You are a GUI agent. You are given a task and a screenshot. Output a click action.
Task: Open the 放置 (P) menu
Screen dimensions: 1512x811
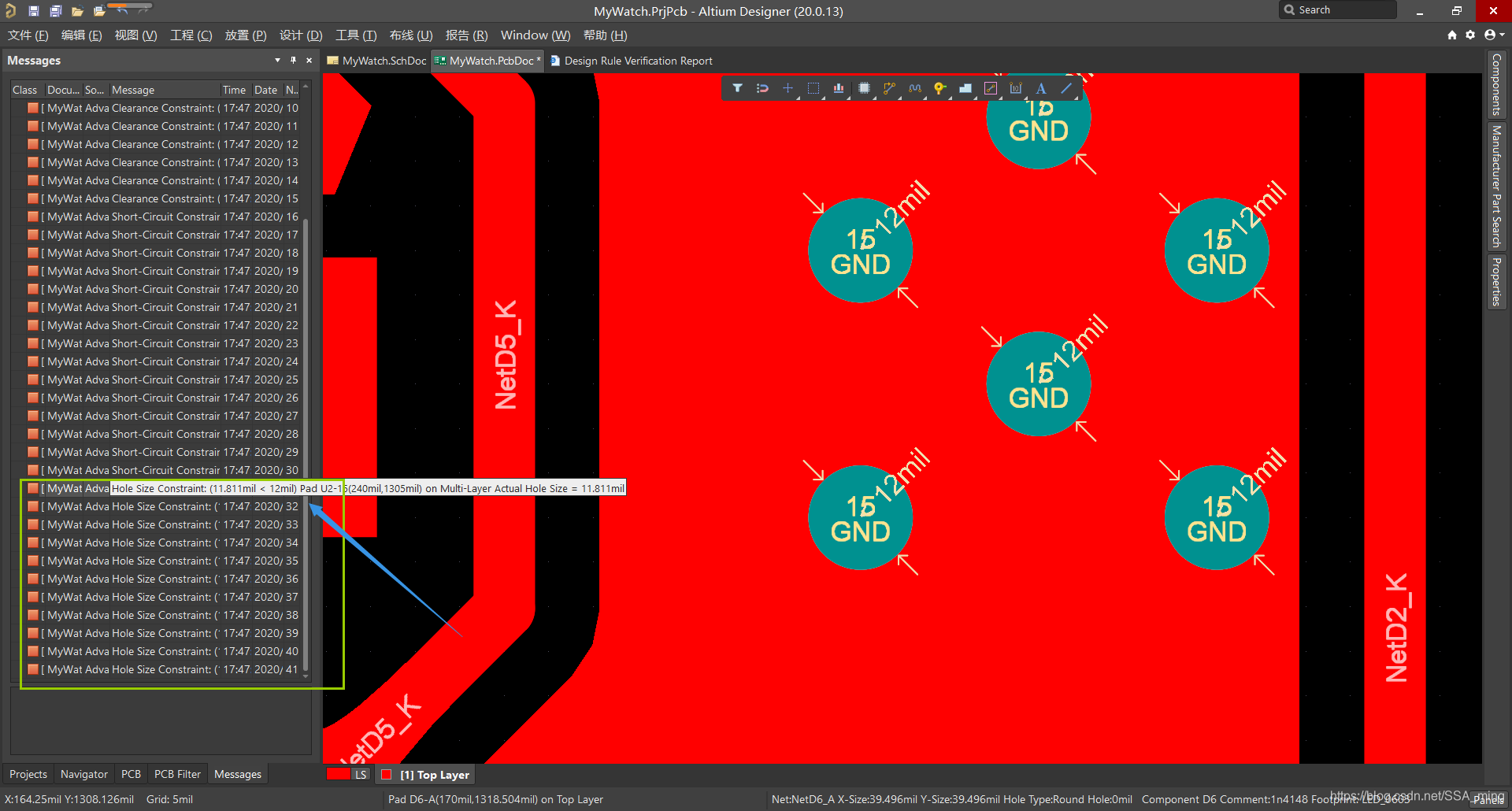[x=246, y=35]
